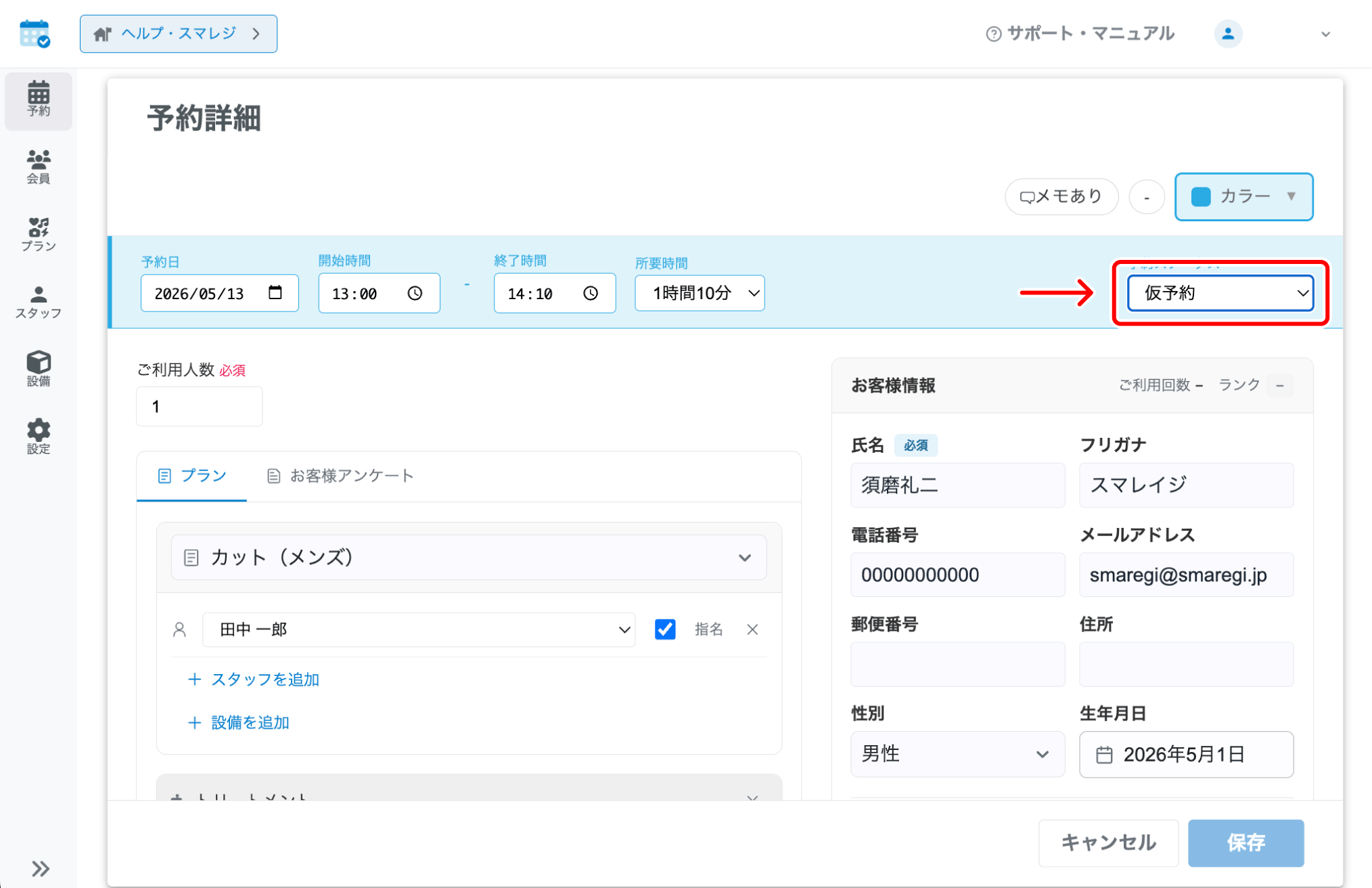Open サポート・マニュアル link
Image resolution: width=1372 pixels, height=888 pixels.
pyautogui.click(x=1080, y=34)
